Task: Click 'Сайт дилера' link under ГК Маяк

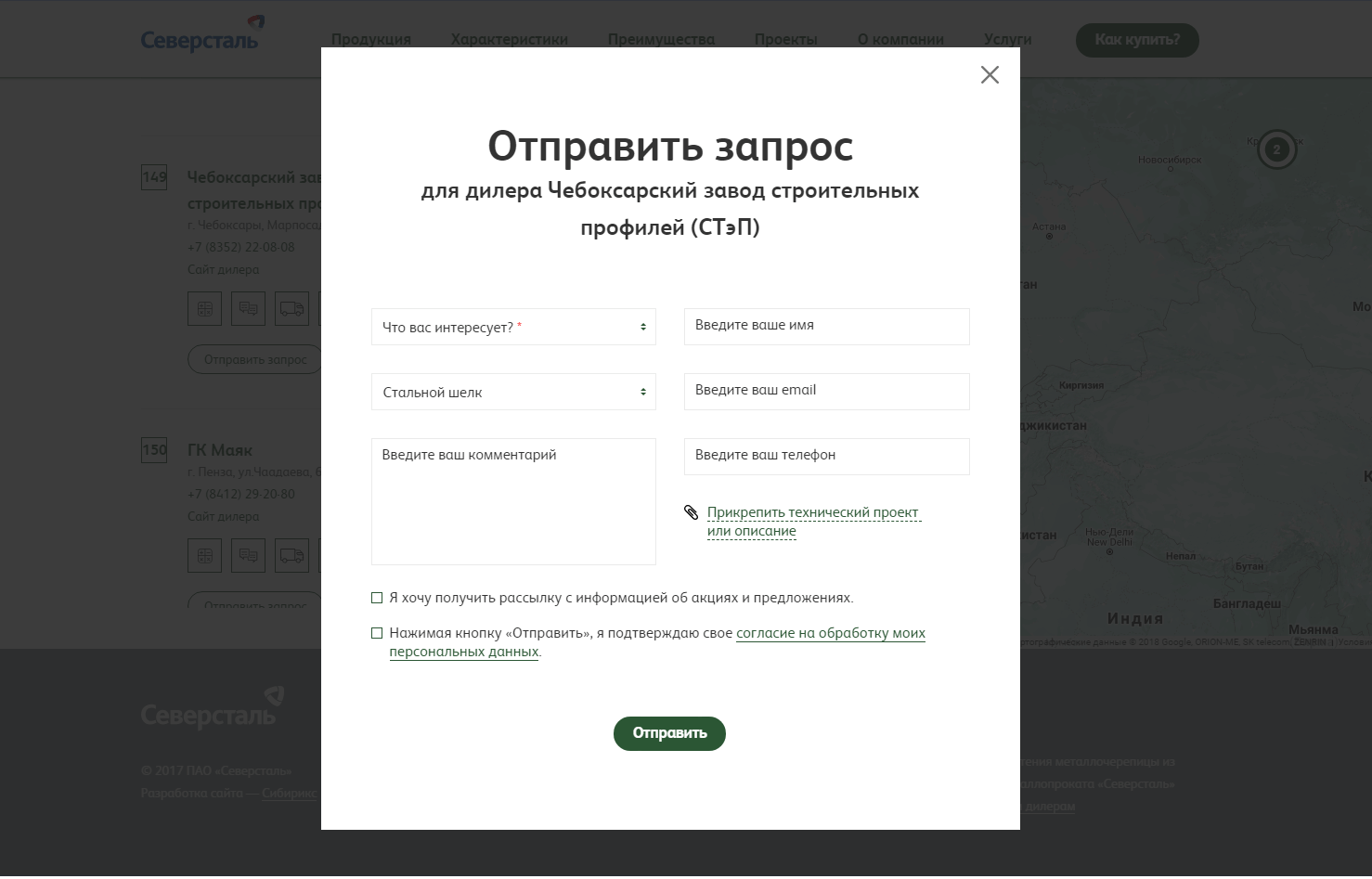Action: 224,516
